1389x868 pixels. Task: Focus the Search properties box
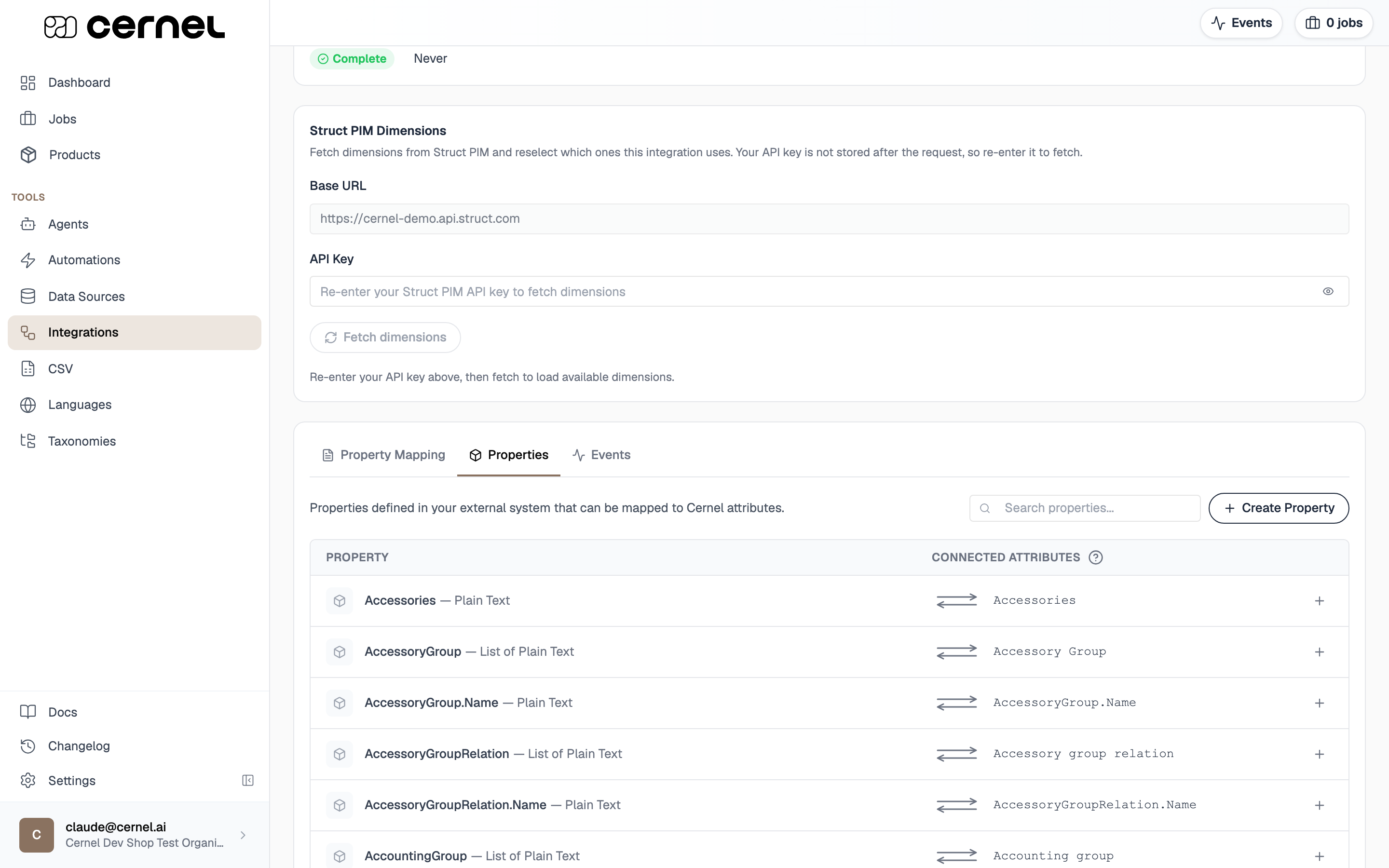tap(1085, 508)
